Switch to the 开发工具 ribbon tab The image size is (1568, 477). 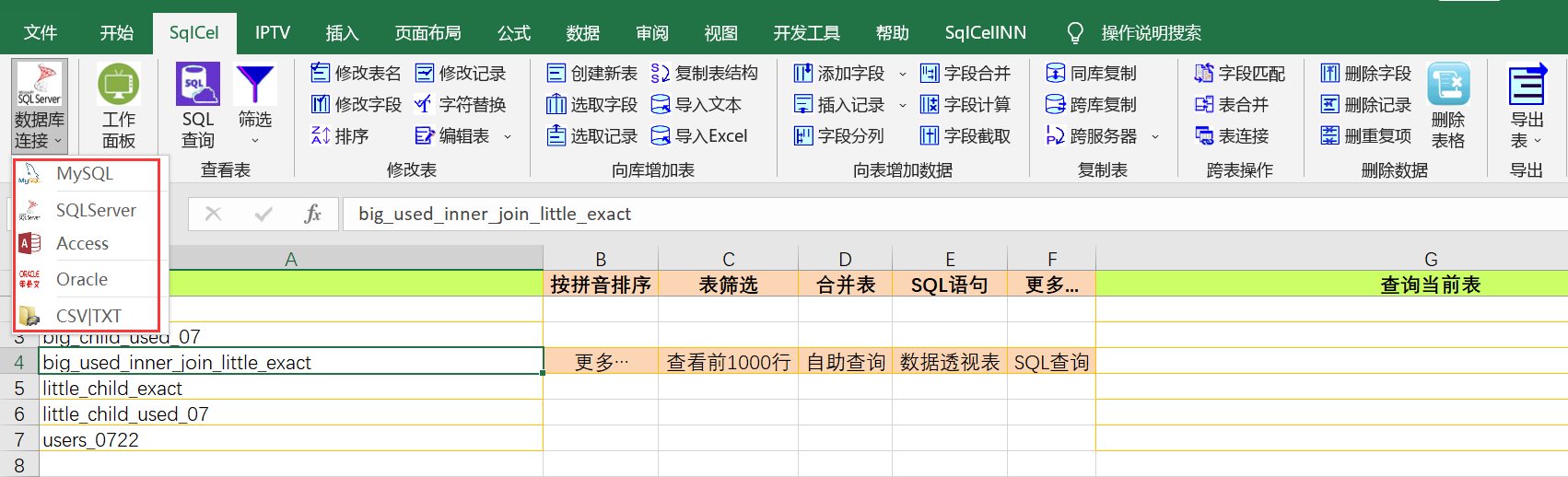pyautogui.click(x=807, y=33)
